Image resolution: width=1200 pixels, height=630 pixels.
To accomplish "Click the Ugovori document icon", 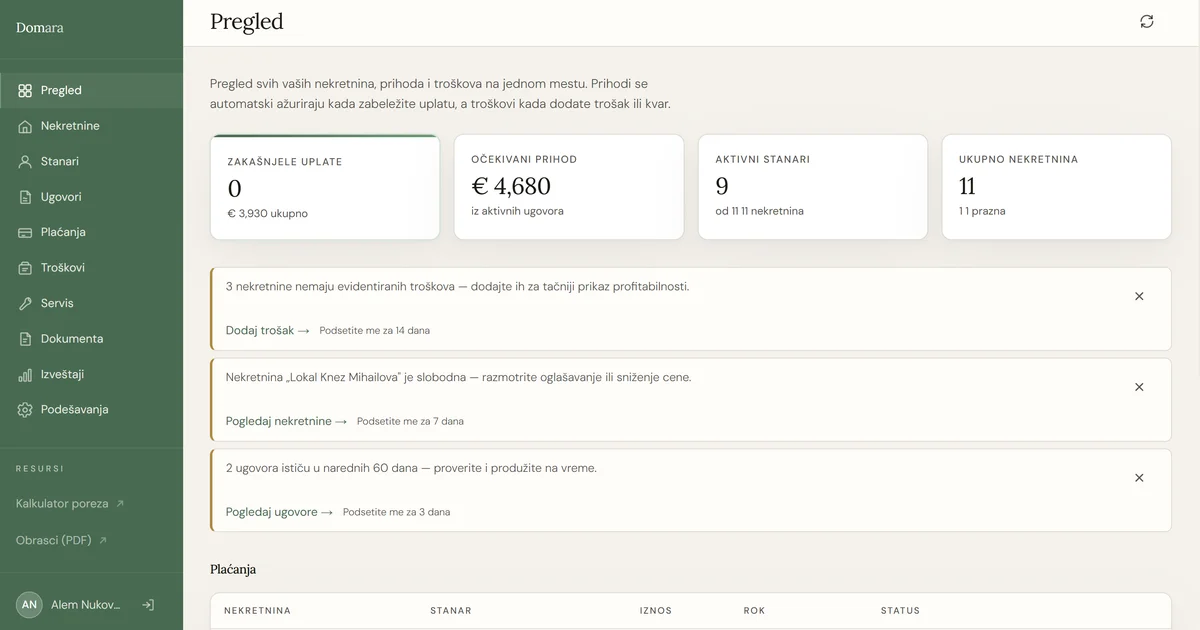I will [x=25, y=197].
